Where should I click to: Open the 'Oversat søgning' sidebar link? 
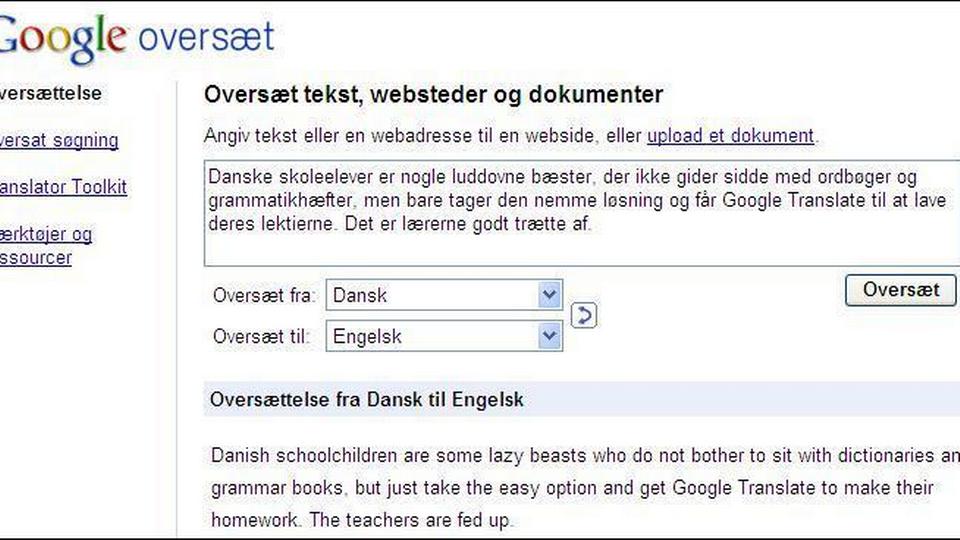[x=58, y=140]
